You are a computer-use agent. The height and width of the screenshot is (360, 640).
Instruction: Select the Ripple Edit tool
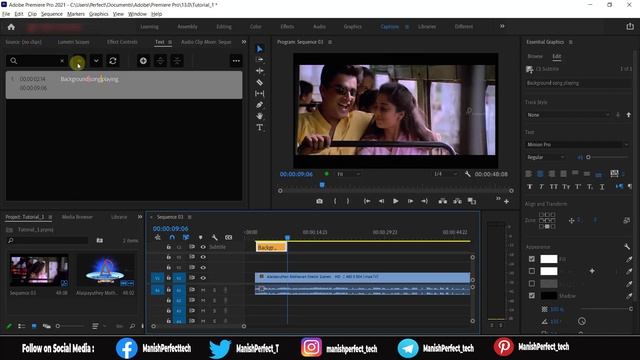[259, 71]
